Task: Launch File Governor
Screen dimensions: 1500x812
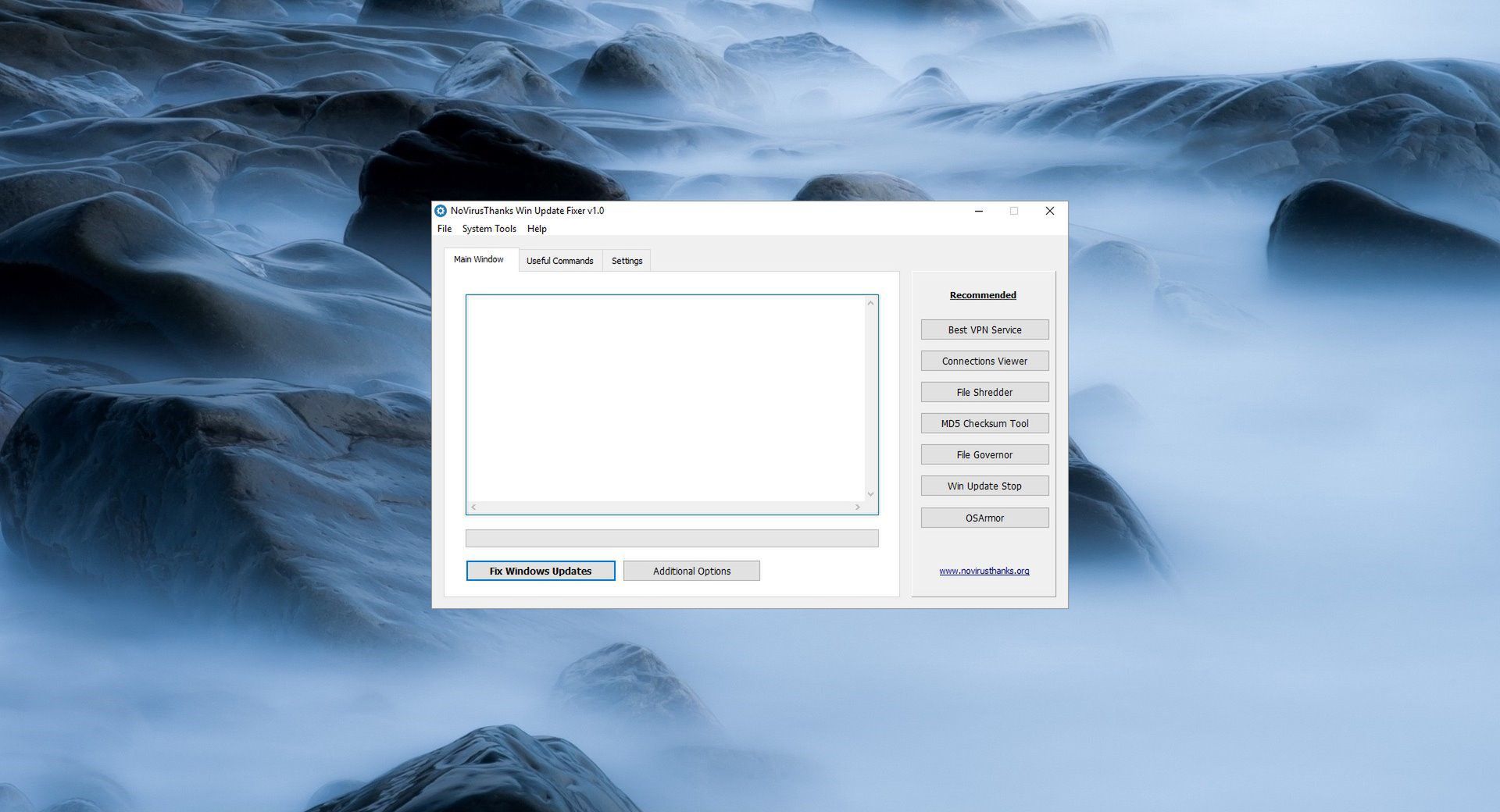Action: point(984,454)
